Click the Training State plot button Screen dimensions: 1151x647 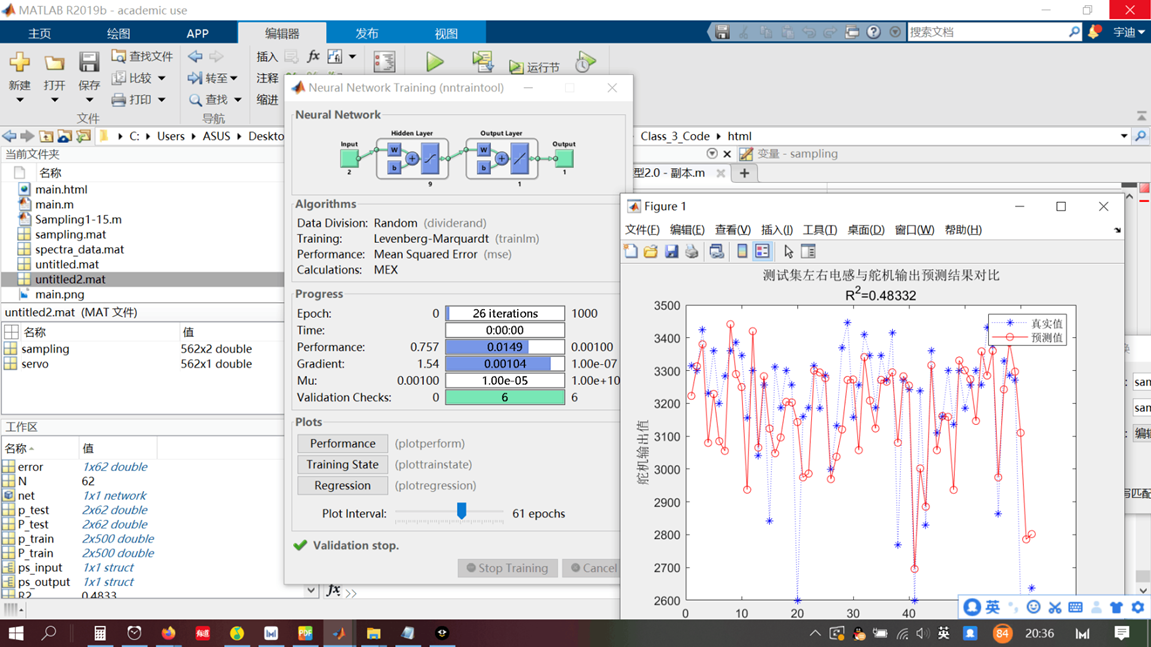pos(342,464)
